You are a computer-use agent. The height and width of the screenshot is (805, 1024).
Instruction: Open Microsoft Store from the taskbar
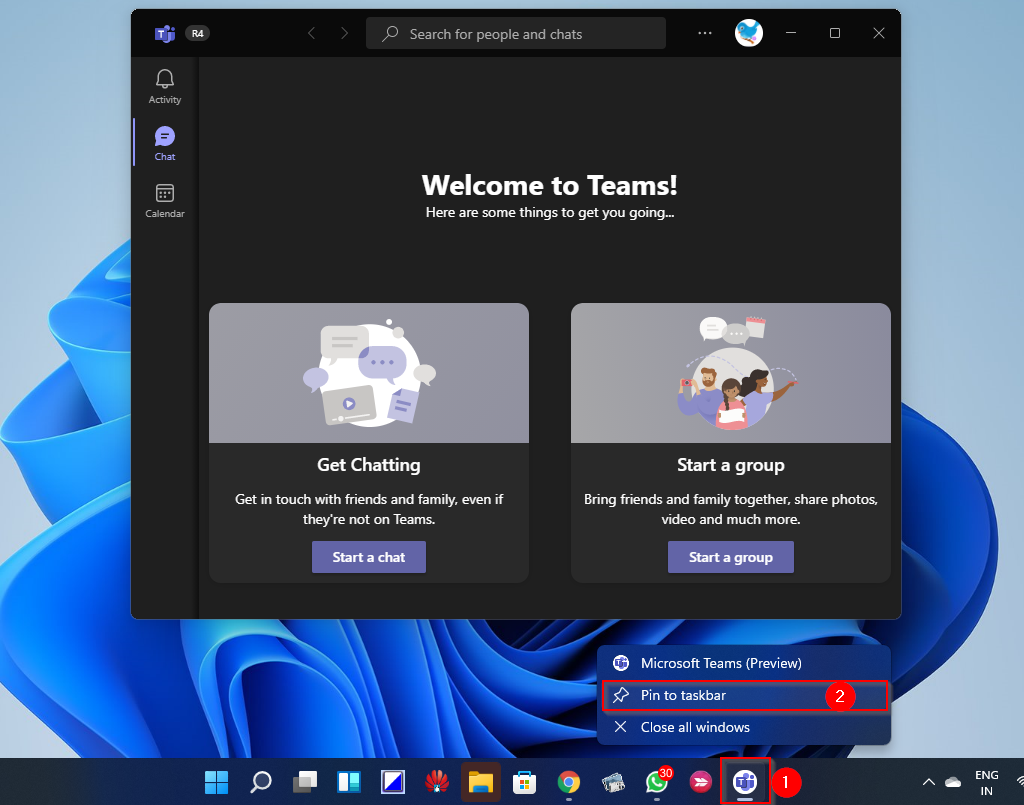525,782
